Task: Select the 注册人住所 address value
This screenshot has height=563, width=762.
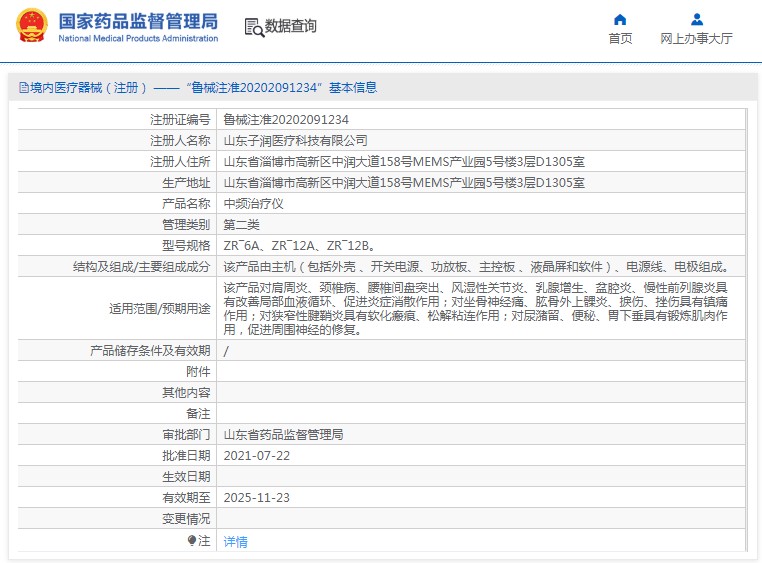Action: pos(404,162)
